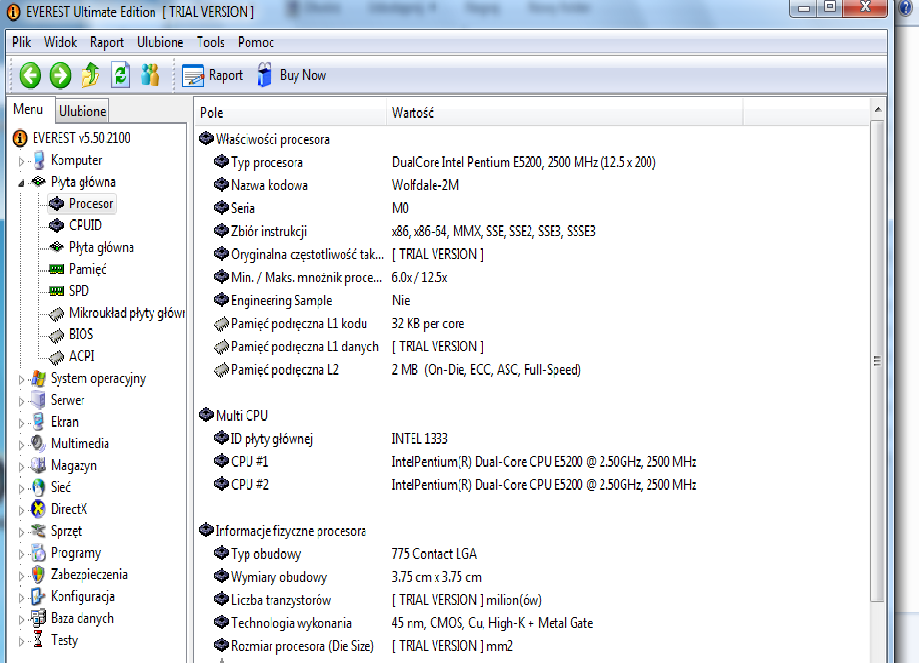Open the Ulubione menu in menu bar
The height and width of the screenshot is (663, 919).
(160, 42)
